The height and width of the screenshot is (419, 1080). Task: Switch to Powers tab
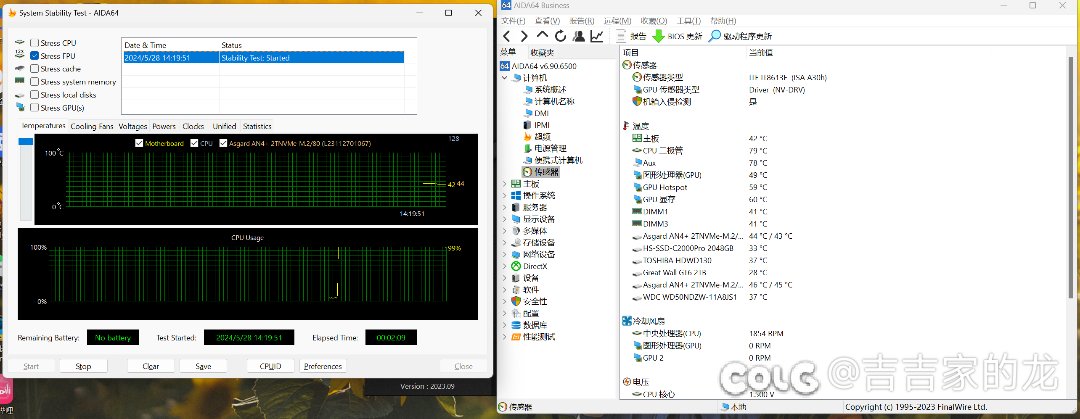(165, 126)
